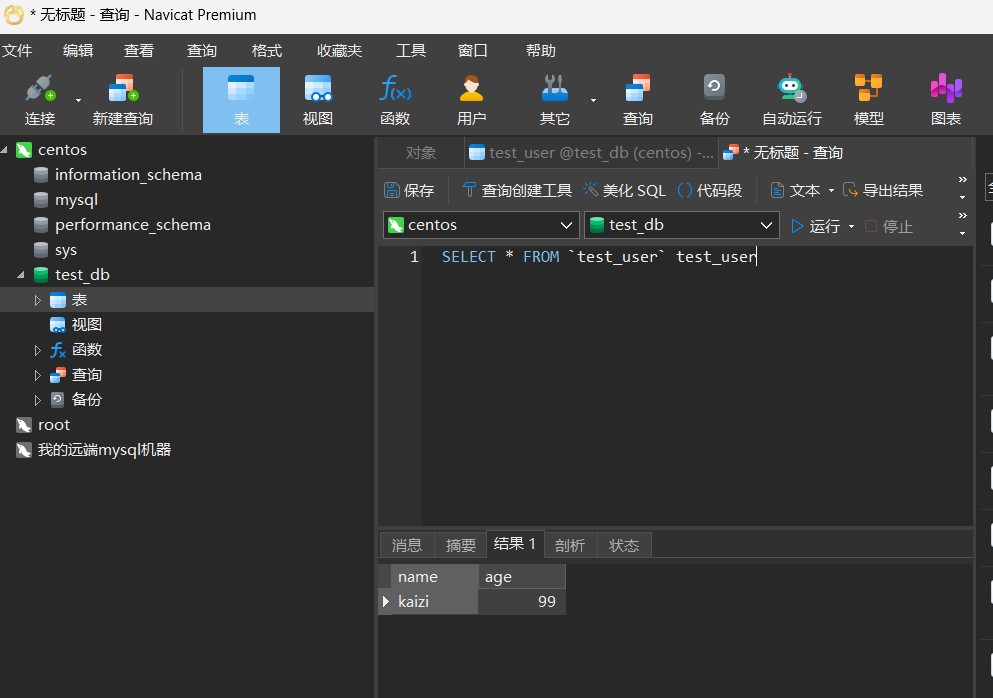This screenshot has width=993, height=698.
Task: Switch to the 剖析 tab
Action: coord(570,545)
